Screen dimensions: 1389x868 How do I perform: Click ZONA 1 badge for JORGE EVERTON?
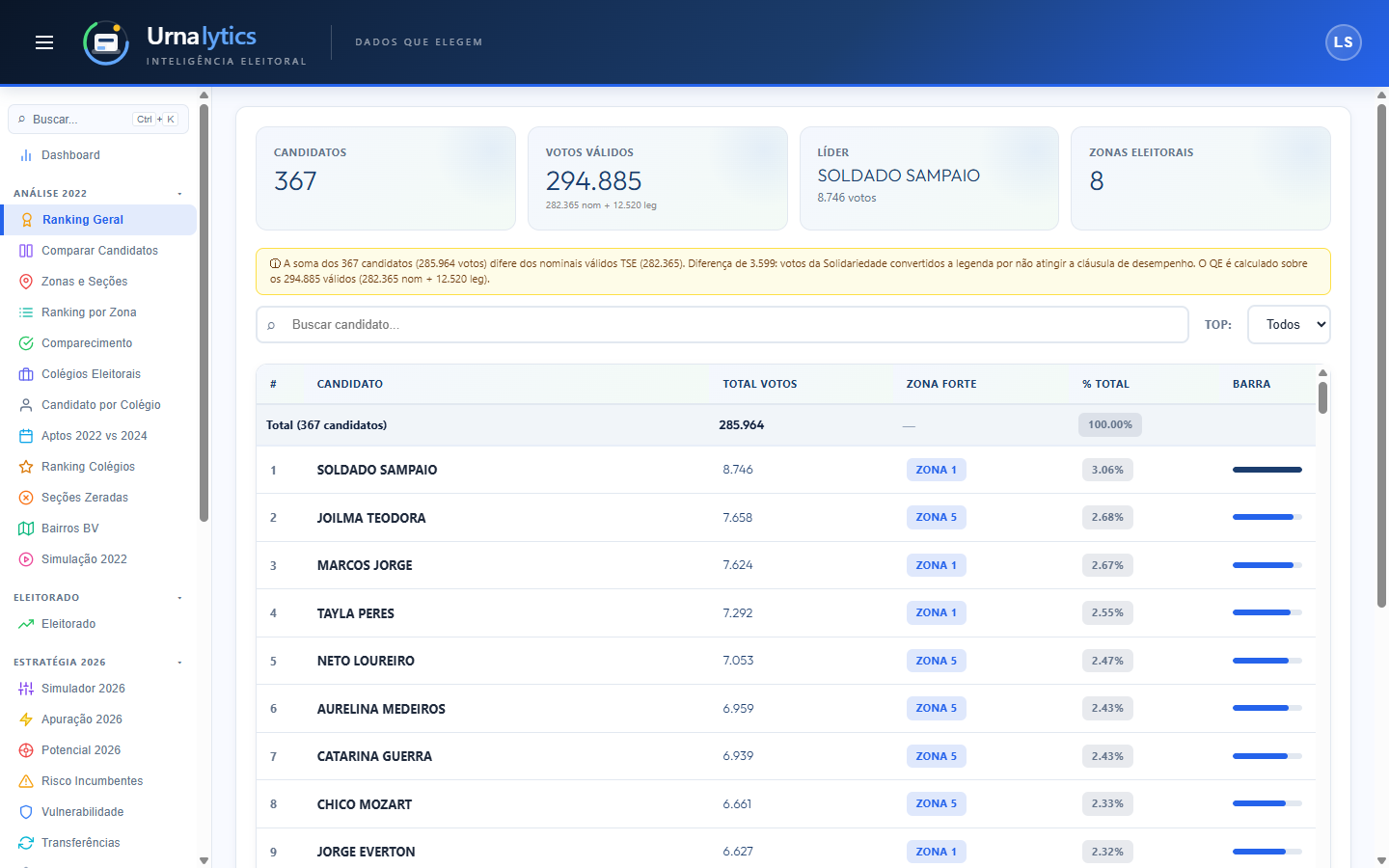(x=936, y=852)
